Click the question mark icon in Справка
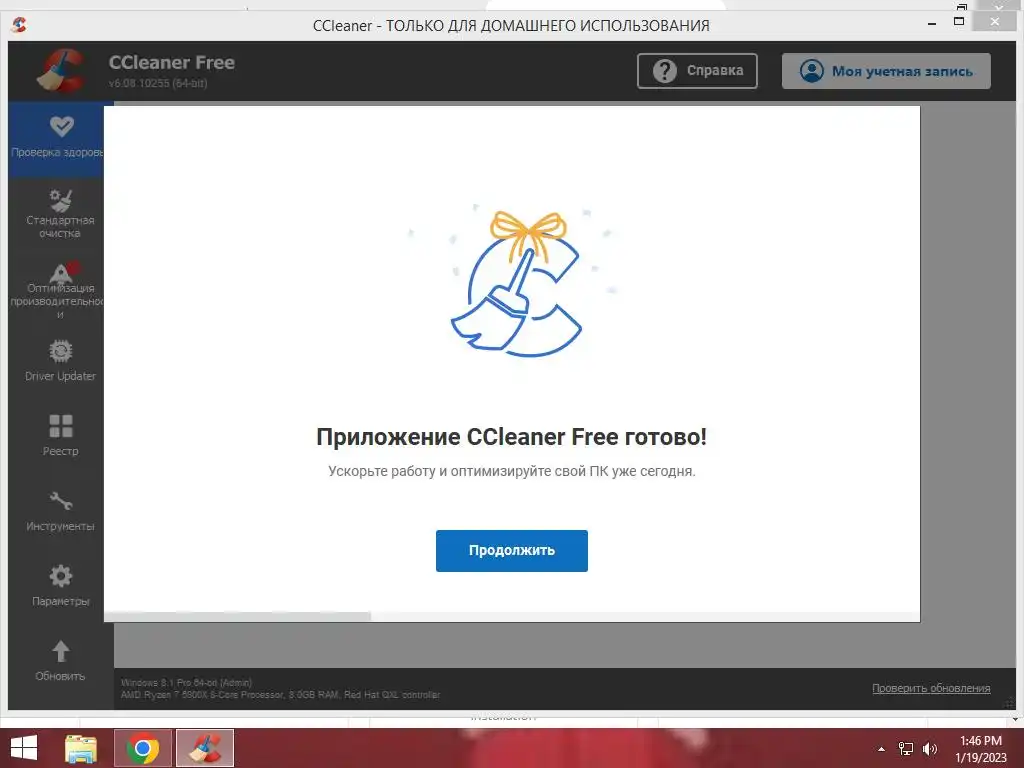The image size is (1024, 768). (665, 71)
